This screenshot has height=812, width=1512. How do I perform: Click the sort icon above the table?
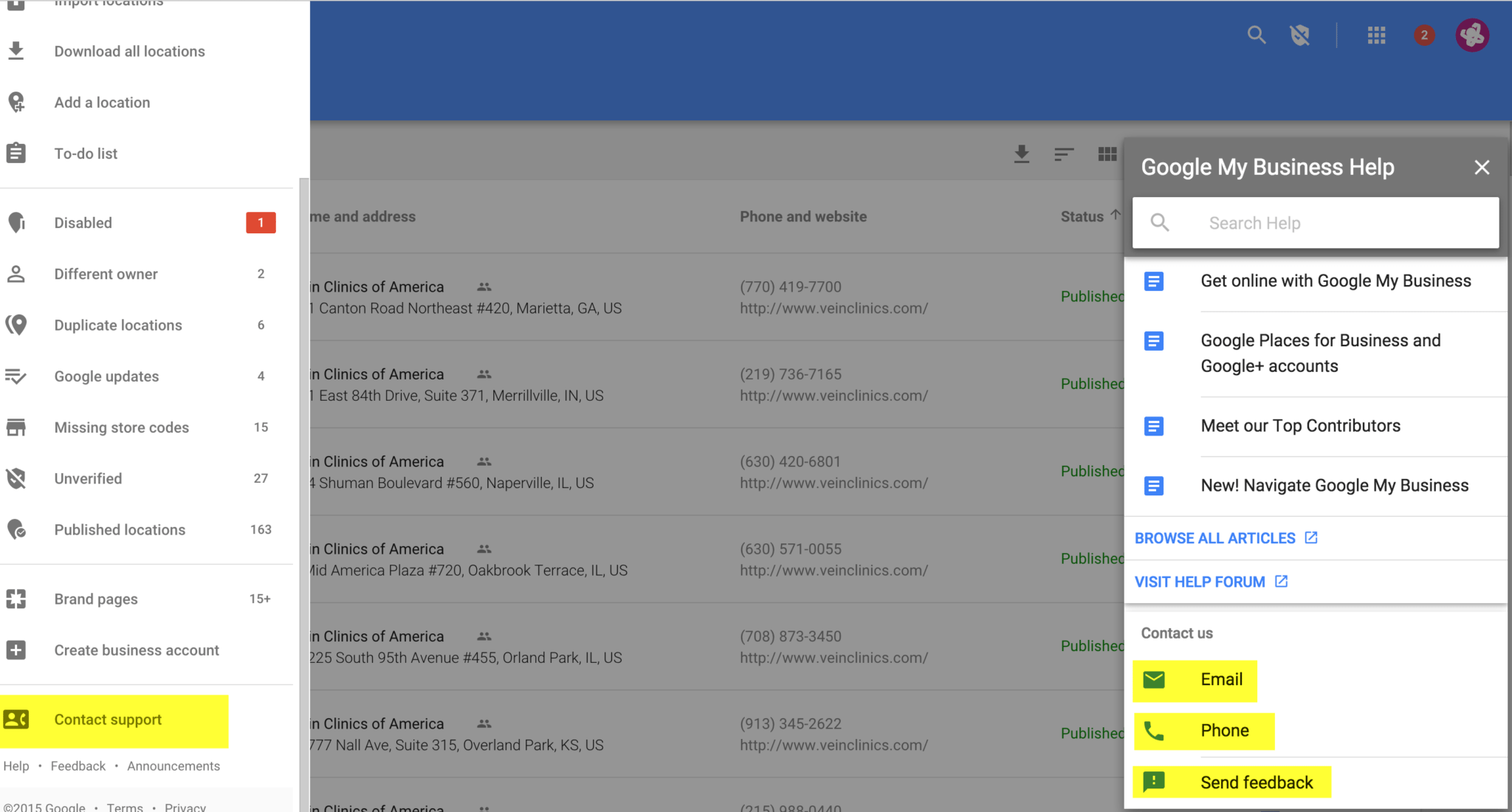point(1064,154)
